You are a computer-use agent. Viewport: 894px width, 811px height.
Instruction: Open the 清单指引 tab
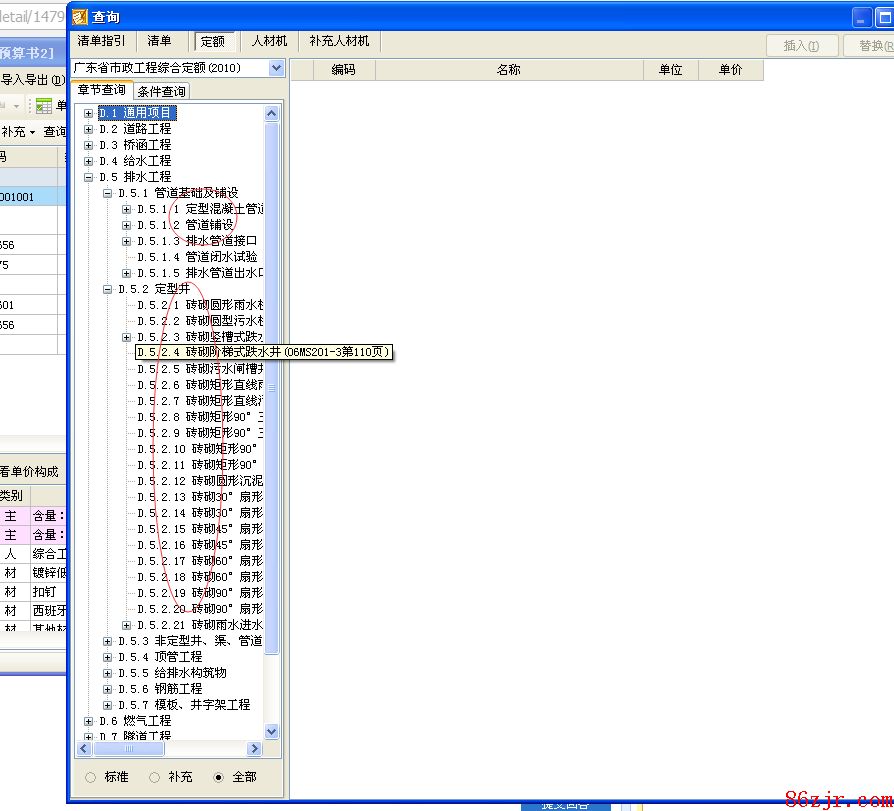(x=101, y=41)
